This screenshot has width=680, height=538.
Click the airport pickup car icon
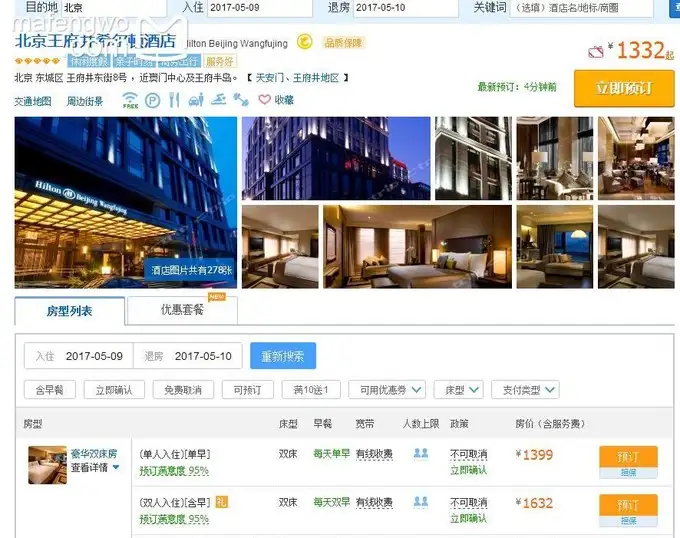click(196, 100)
